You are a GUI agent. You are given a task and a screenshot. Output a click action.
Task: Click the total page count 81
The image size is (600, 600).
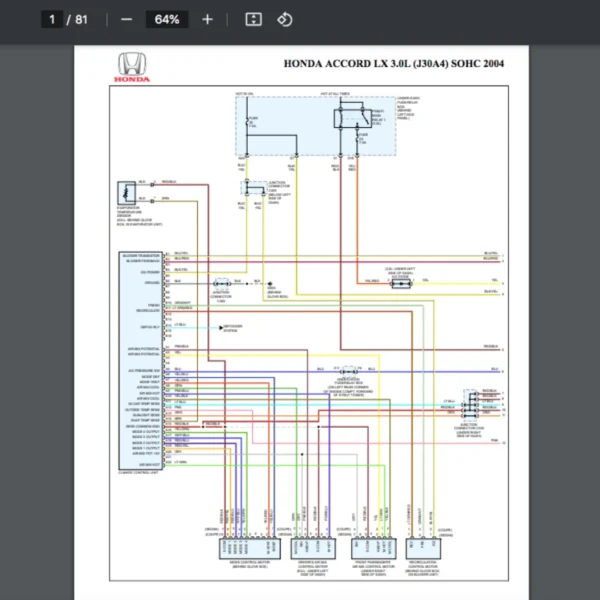[x=81, y=19]
